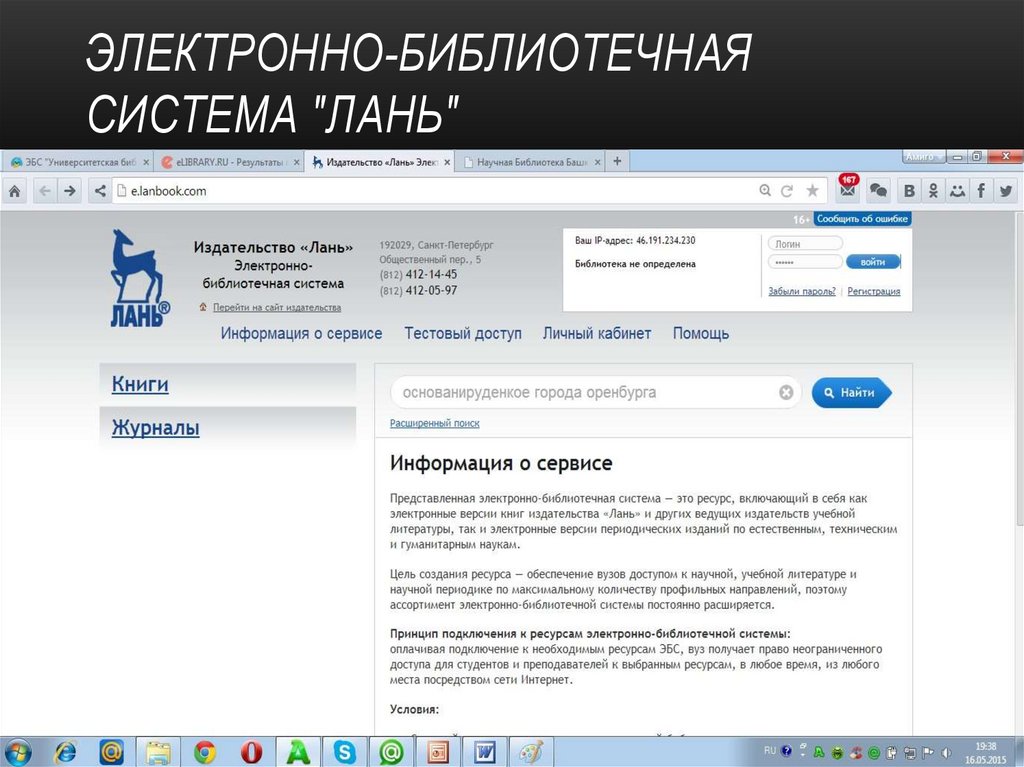Image resolution: width=1024 pixels, height=767 pixels.
Task: Focus the Логин input field
Action: point(805,244)
